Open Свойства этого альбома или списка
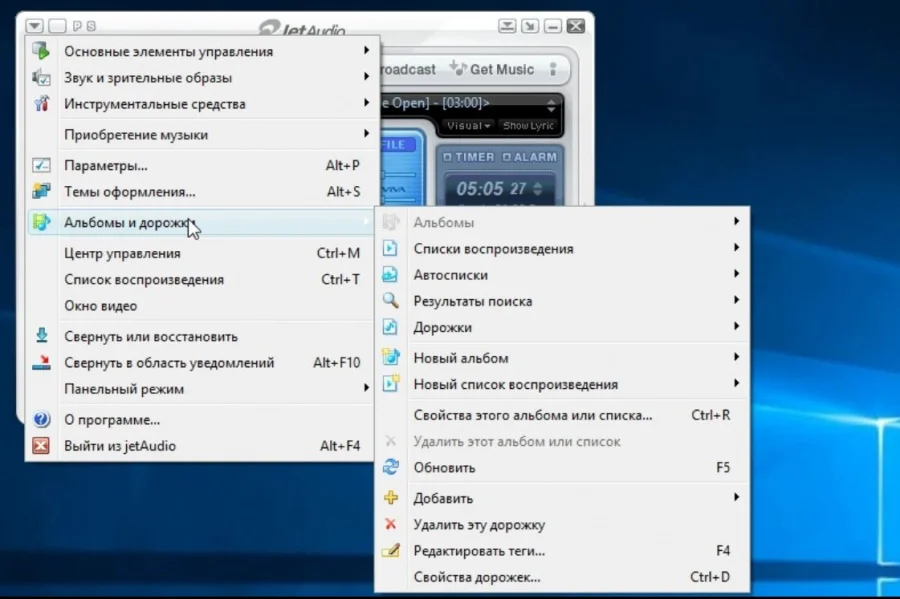Viewport: 900px width, 599px height. (x=562, y=415)
